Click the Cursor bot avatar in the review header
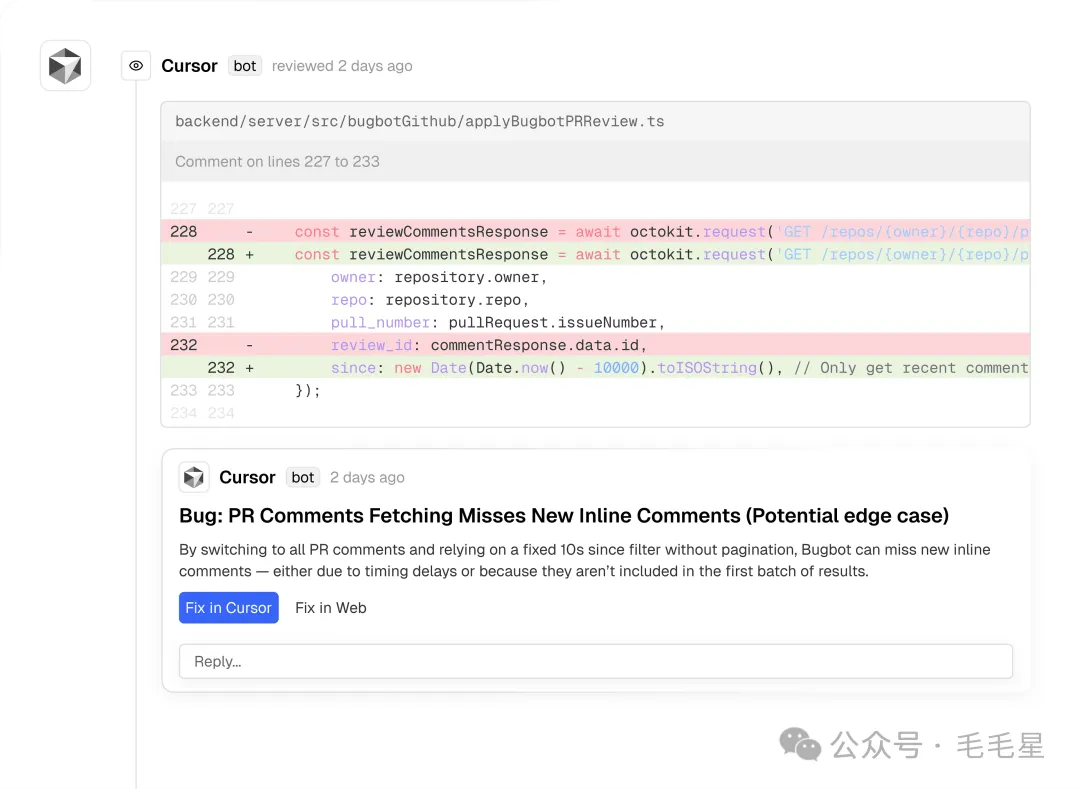Image resolution: width=1080 pixels, height=789 pixels. [x=65, y=65]
